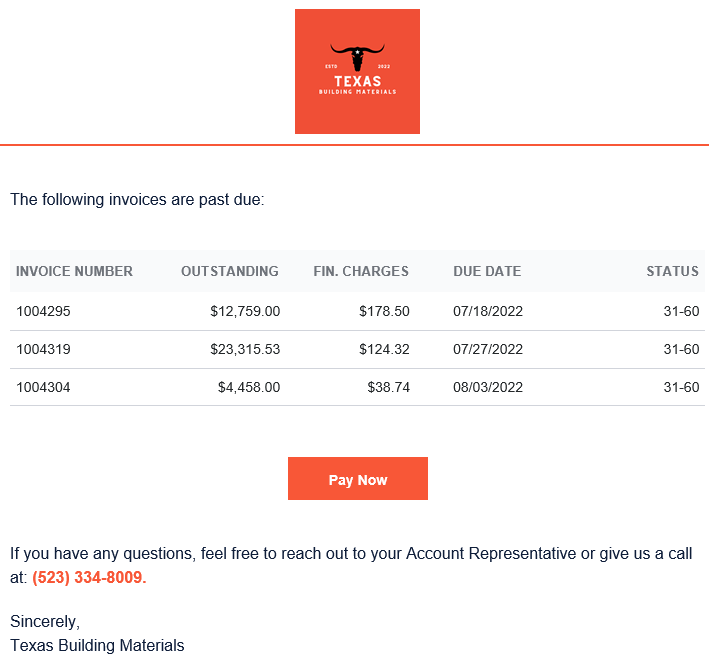The height and width of the screenshot is (657, 709).
Task: Select the Invoice Number column header
Action: coord(74,271)
